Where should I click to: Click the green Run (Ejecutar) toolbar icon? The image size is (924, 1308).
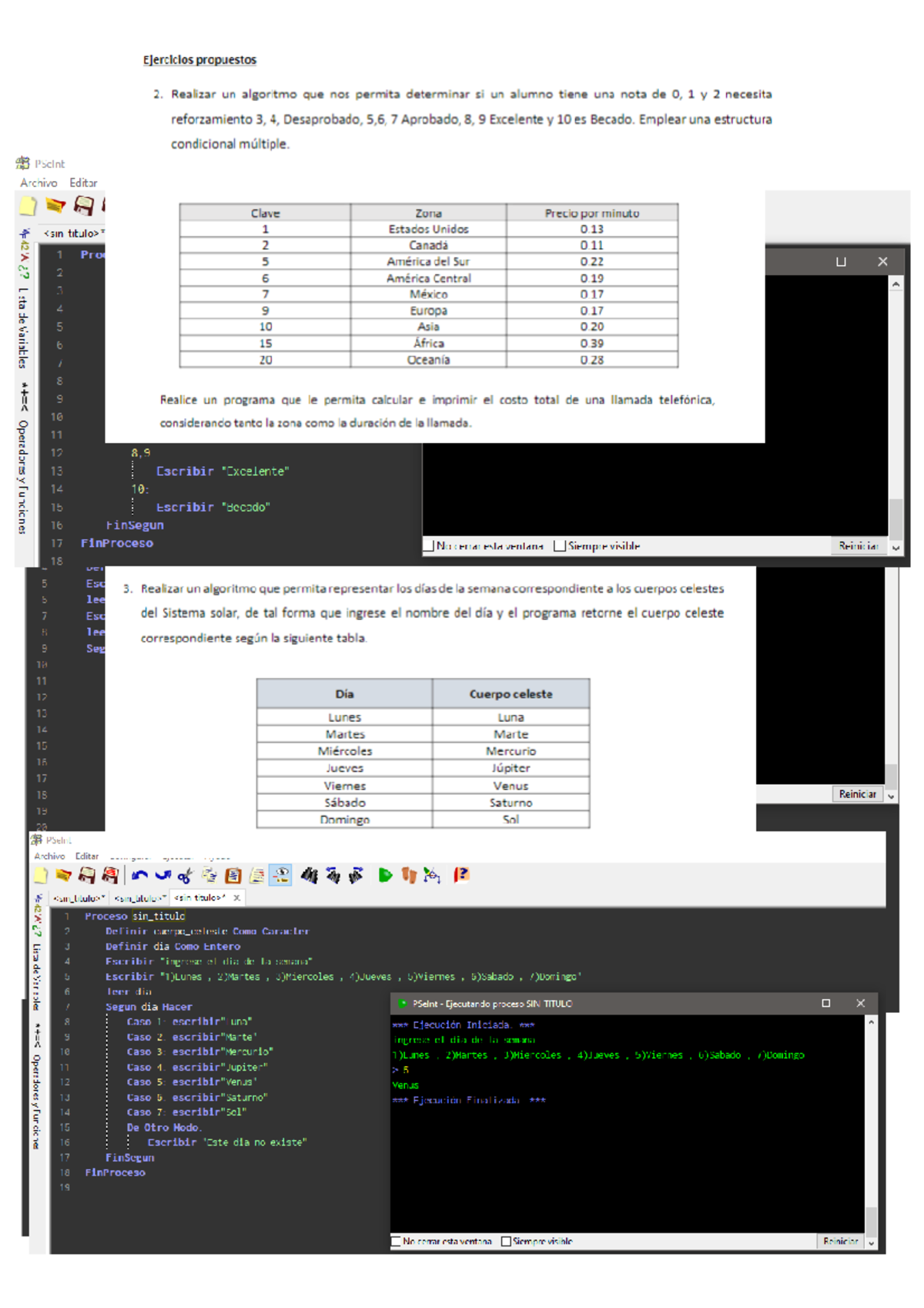point(385,875)
